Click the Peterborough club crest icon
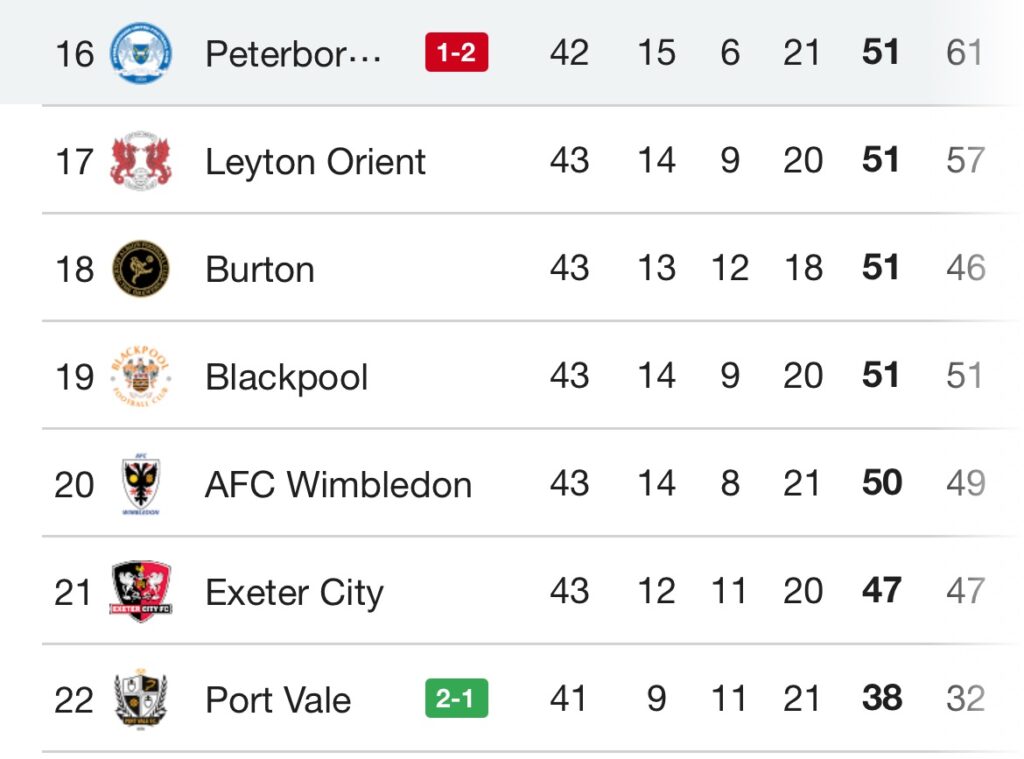 click(x=140, y=53)
